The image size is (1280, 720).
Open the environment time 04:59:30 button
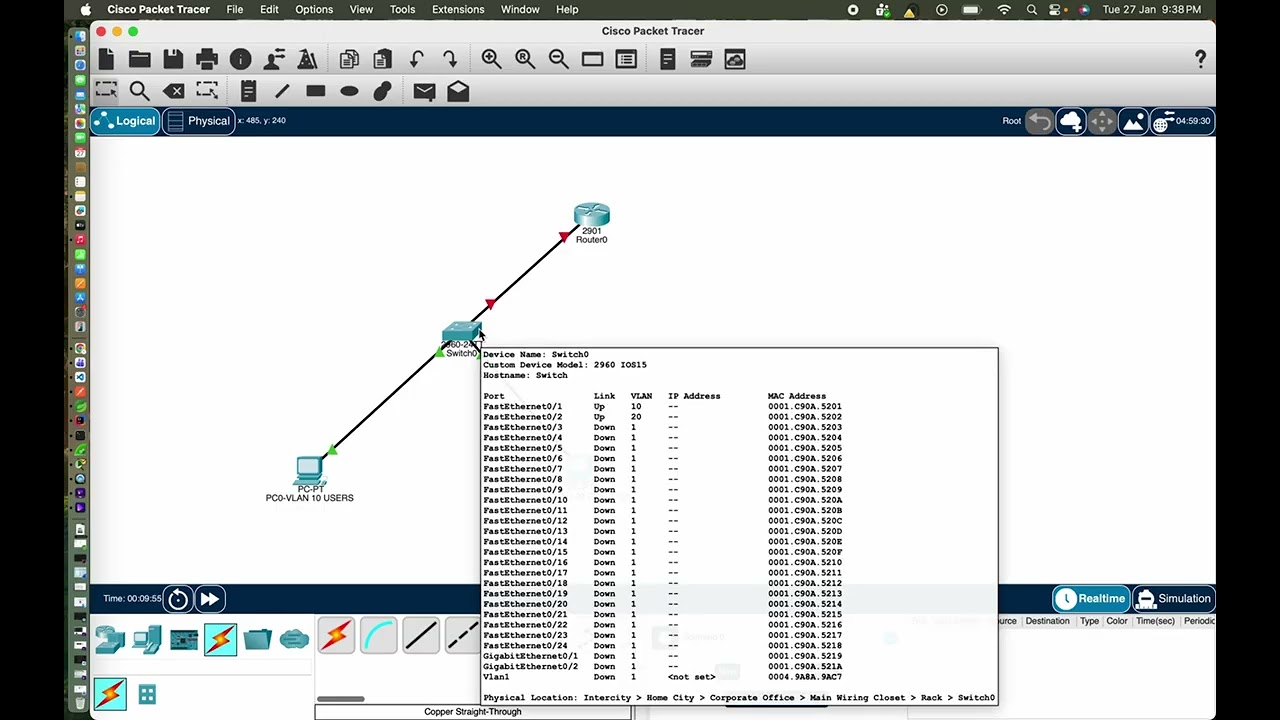click(1182, 121)
